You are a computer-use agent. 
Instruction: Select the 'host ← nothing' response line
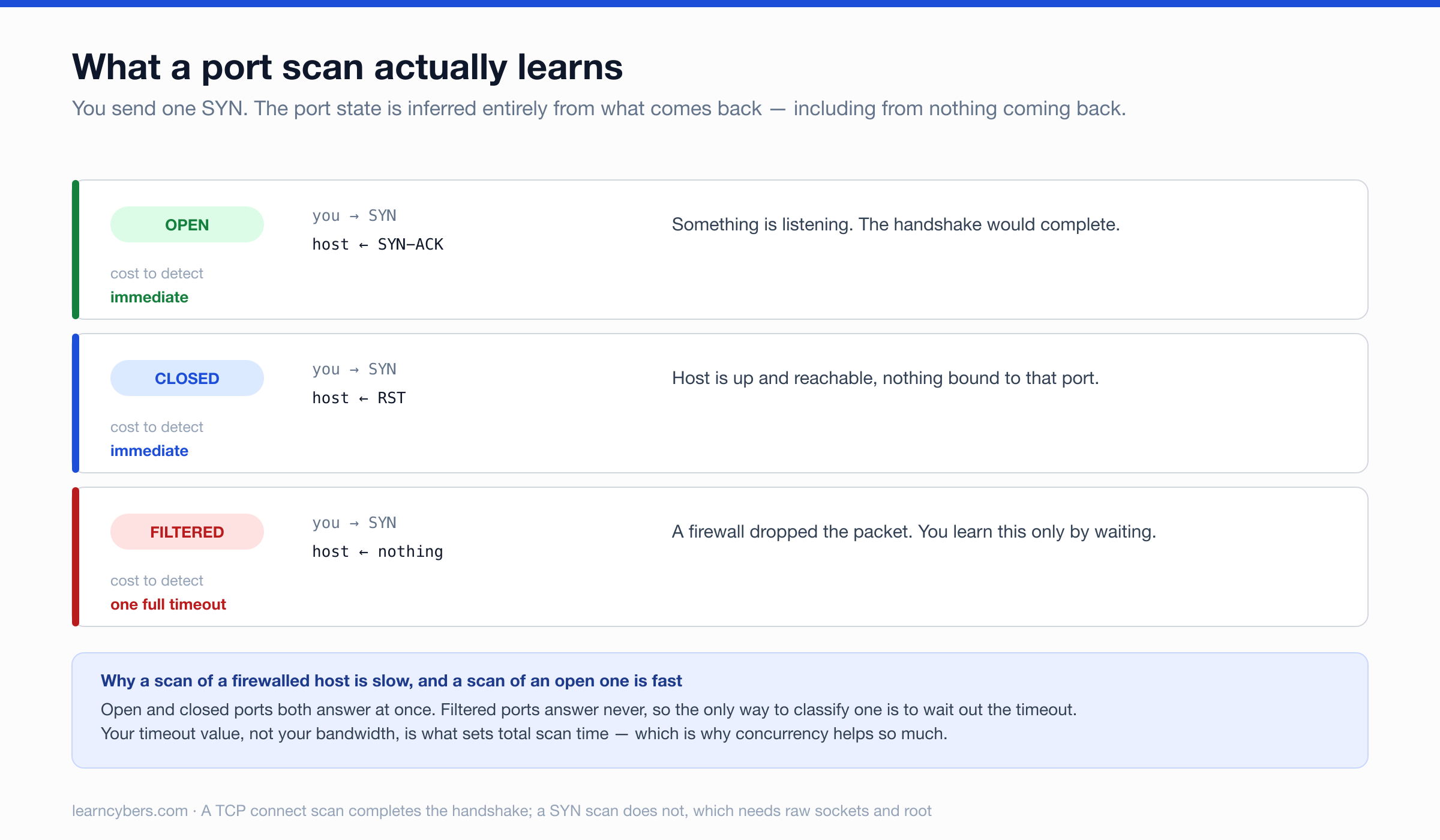[x=377, y=551]
